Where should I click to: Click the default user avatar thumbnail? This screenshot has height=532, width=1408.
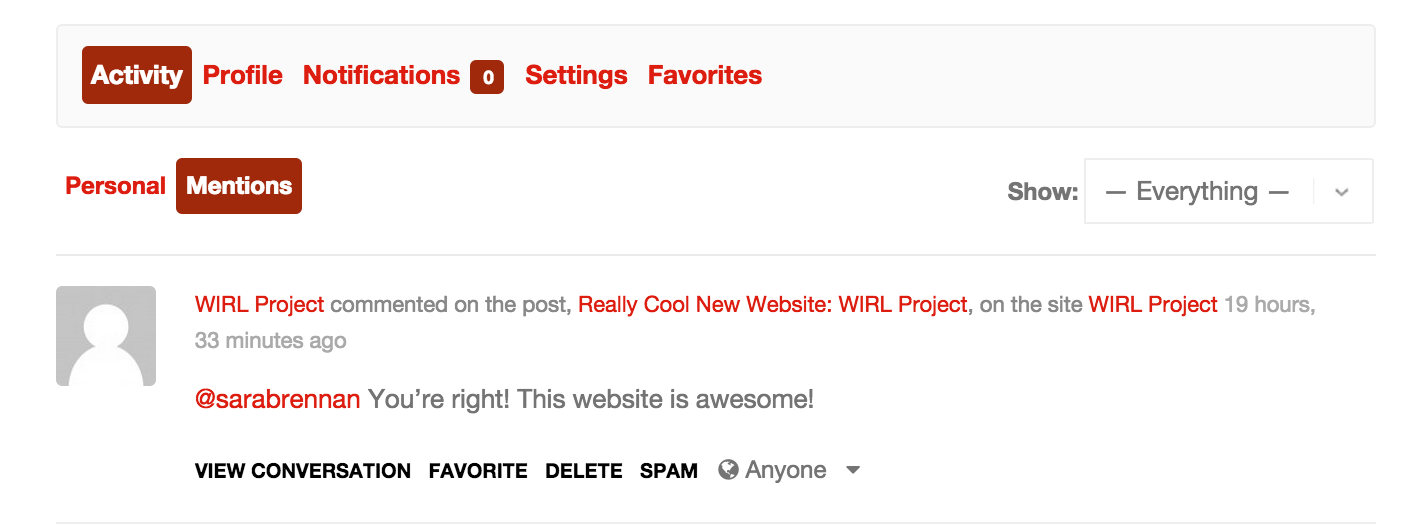(106, 336)
